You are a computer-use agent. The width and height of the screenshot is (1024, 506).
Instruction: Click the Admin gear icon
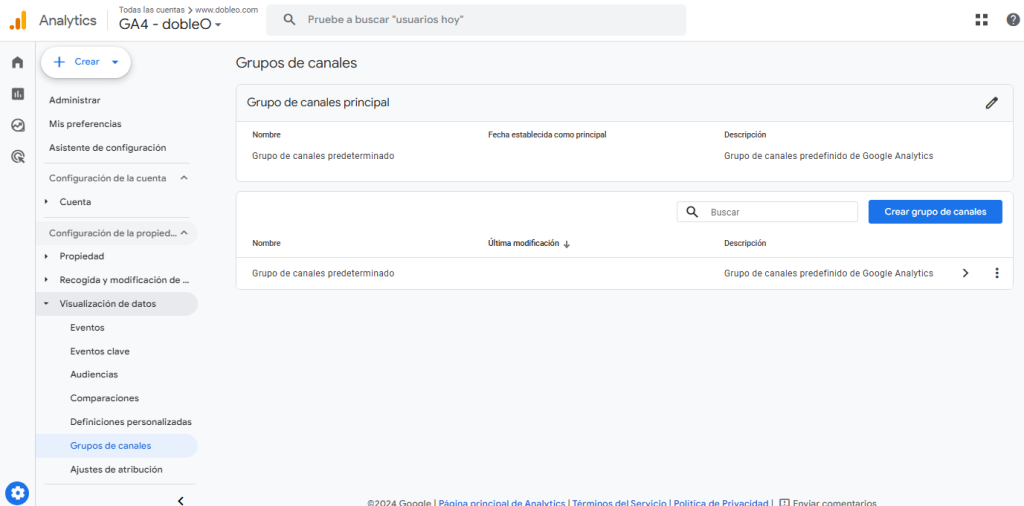click(17, 493)
